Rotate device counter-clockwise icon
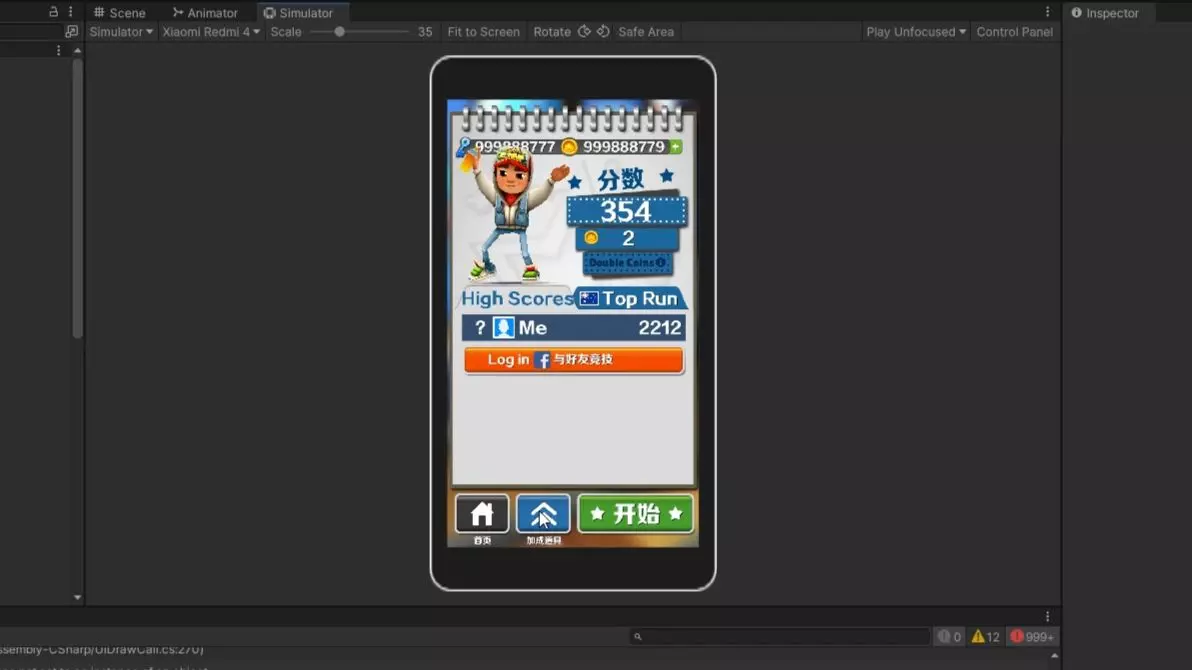Viewport: 1192px width, 670px height. pos(603,32)
